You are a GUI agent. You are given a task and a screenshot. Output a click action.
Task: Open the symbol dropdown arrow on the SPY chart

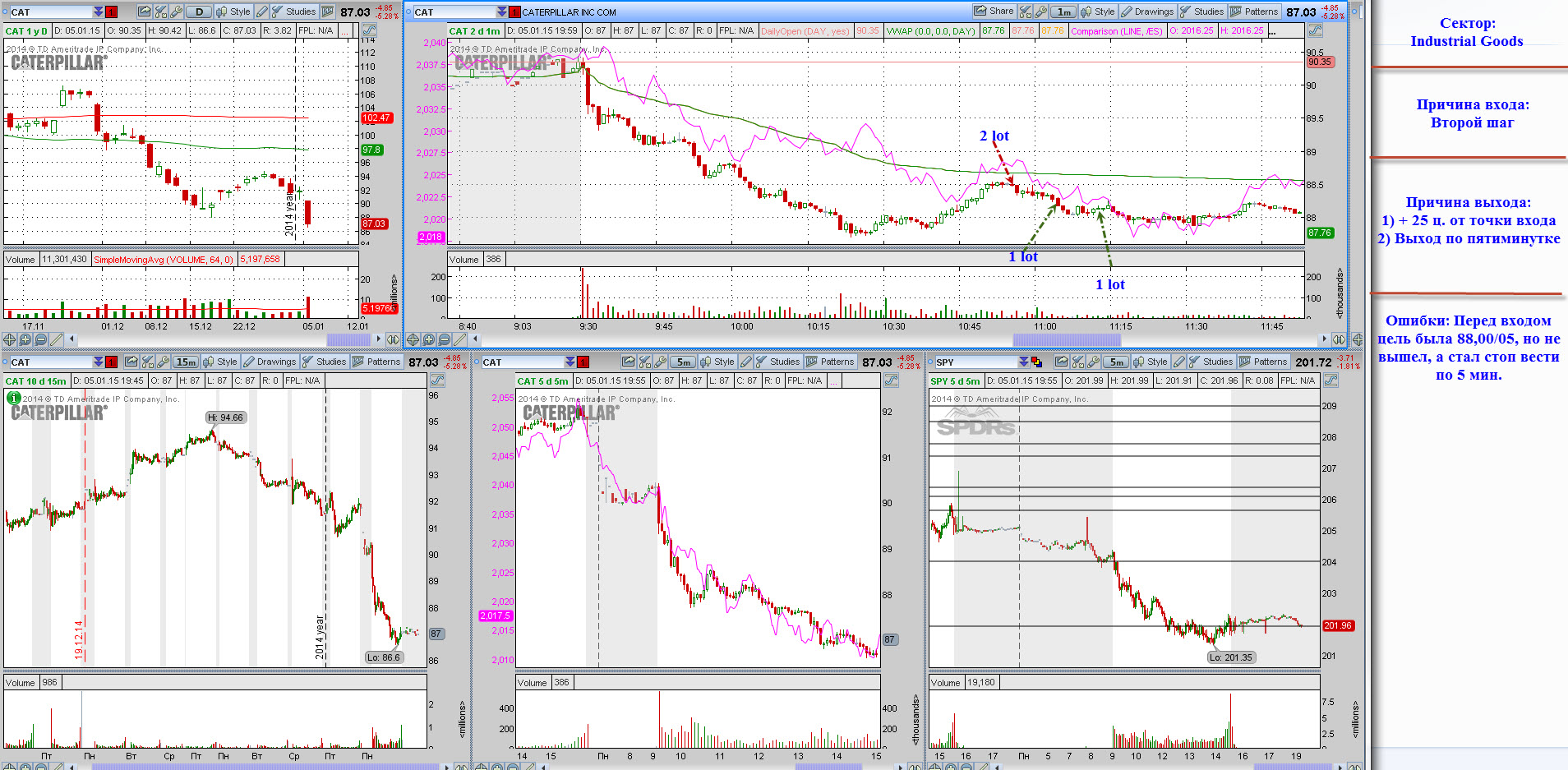pos(1023,362)
